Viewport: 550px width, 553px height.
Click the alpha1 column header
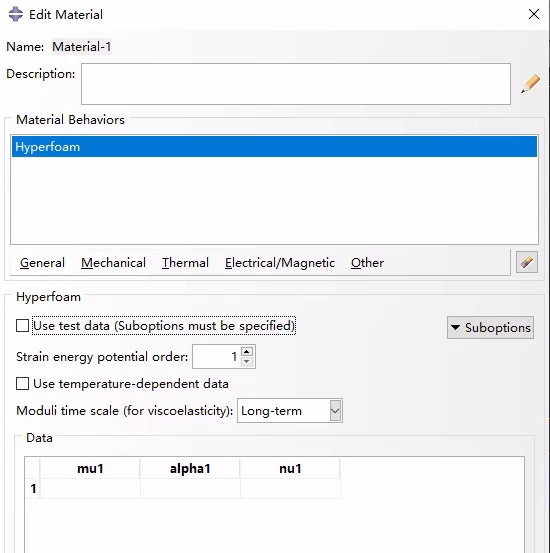[x=190, y=468]
